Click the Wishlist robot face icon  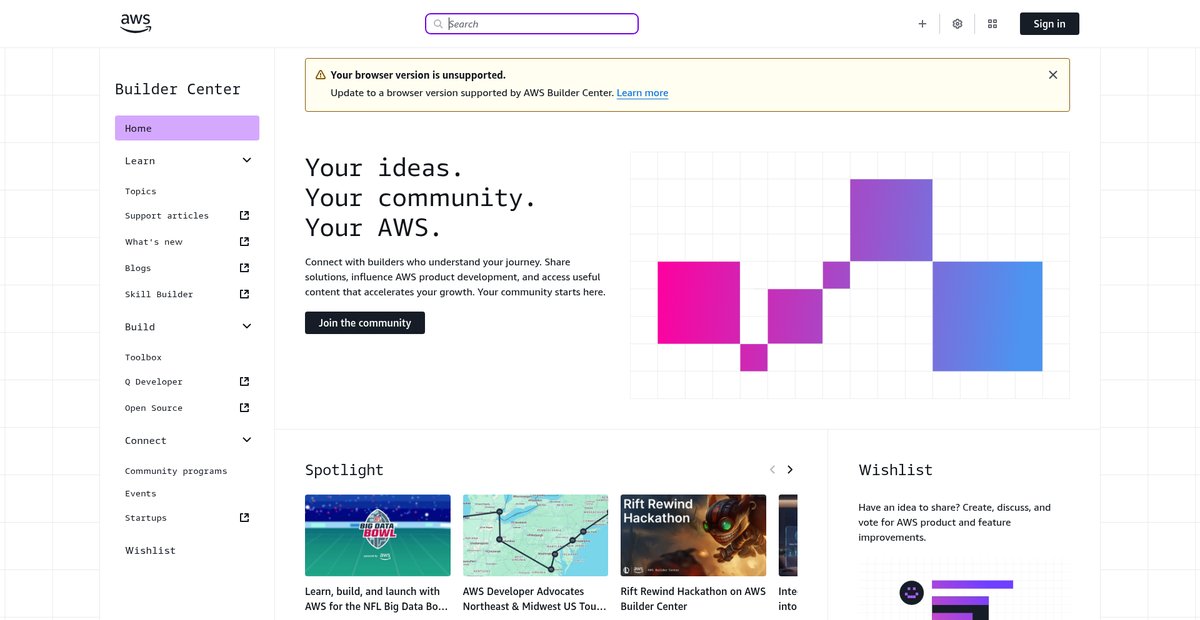pyautogui.click(x=911, y=593)
